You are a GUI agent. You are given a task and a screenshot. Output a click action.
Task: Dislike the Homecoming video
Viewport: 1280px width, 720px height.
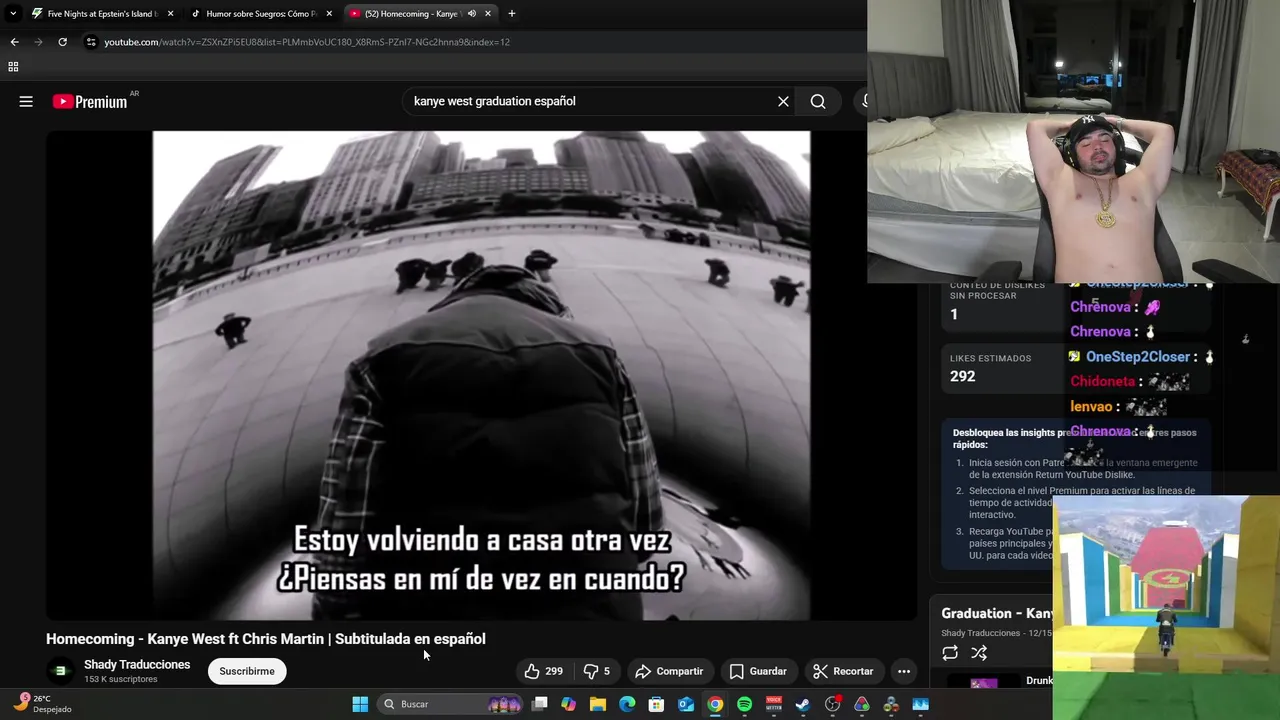(597, 671)
